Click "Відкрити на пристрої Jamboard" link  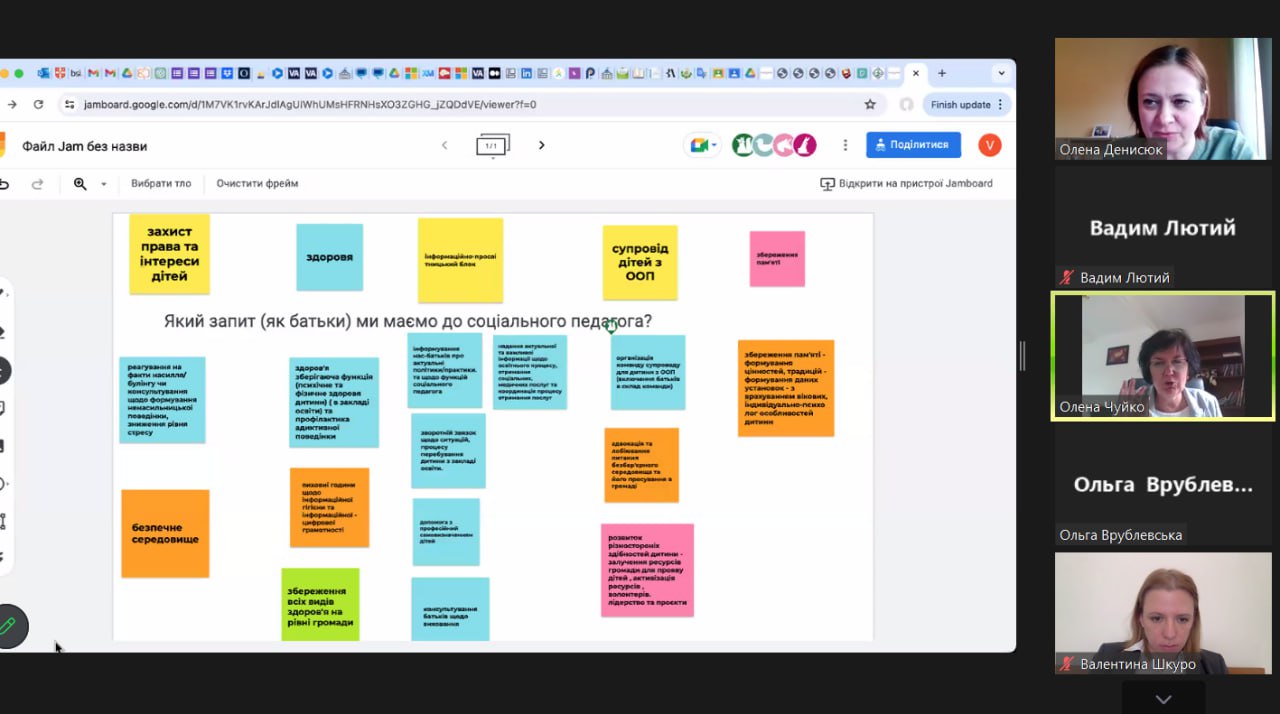(906, 184)
